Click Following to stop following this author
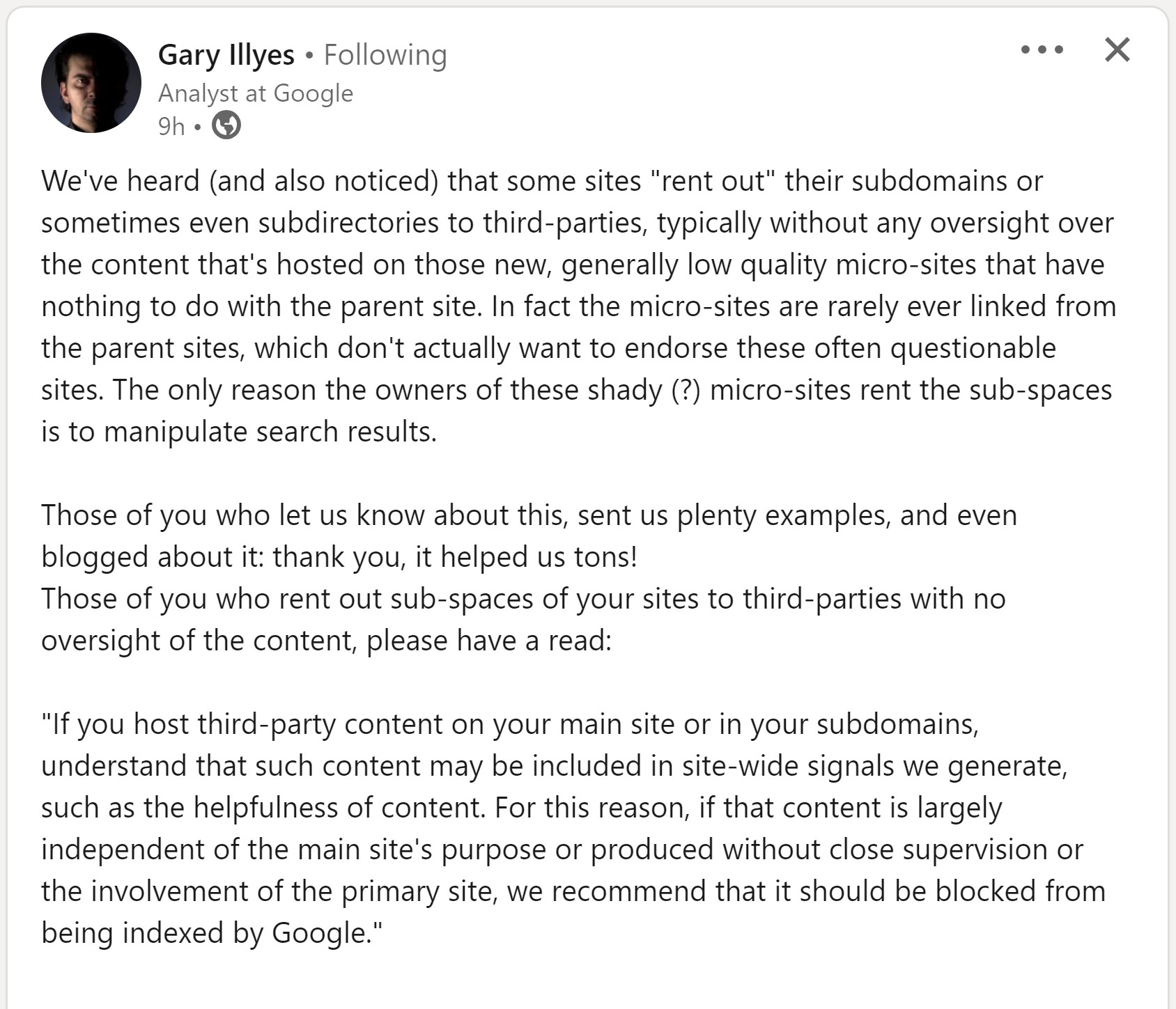 385,55
